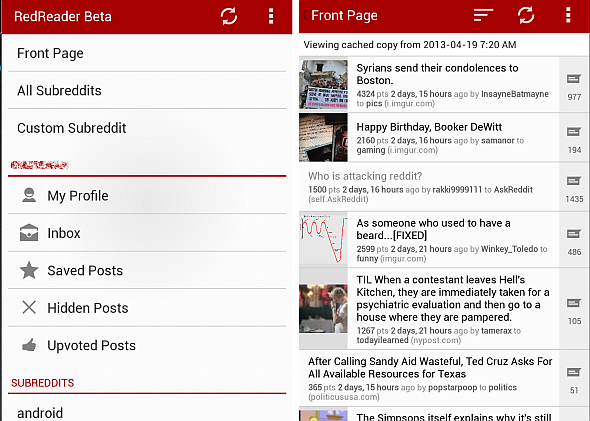The height and width of the screenshot is (421, 590).
Task: Open Front Page three-dot overflow menu
Action: tap(568, 15)
